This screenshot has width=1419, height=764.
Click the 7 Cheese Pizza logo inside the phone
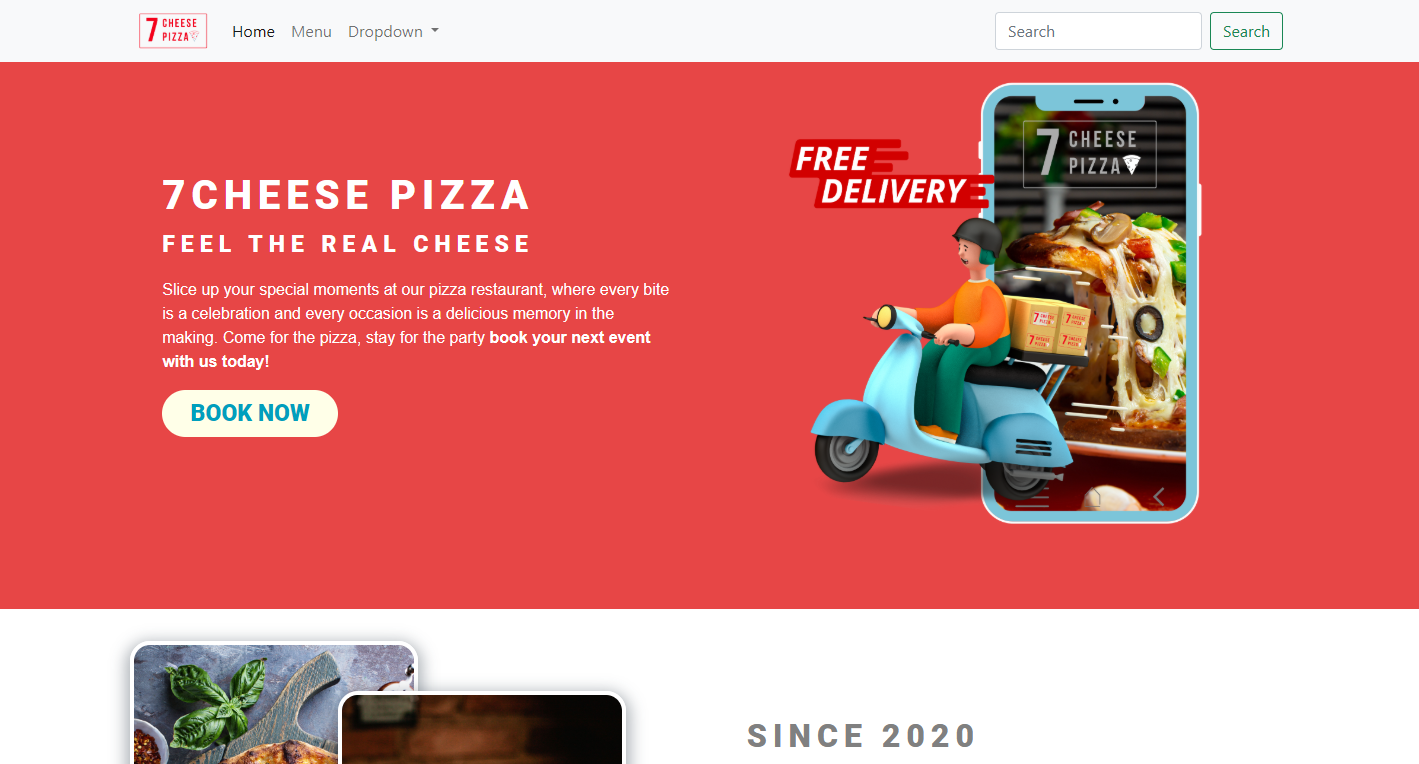pyautogui.click(x=1089, y=154)
